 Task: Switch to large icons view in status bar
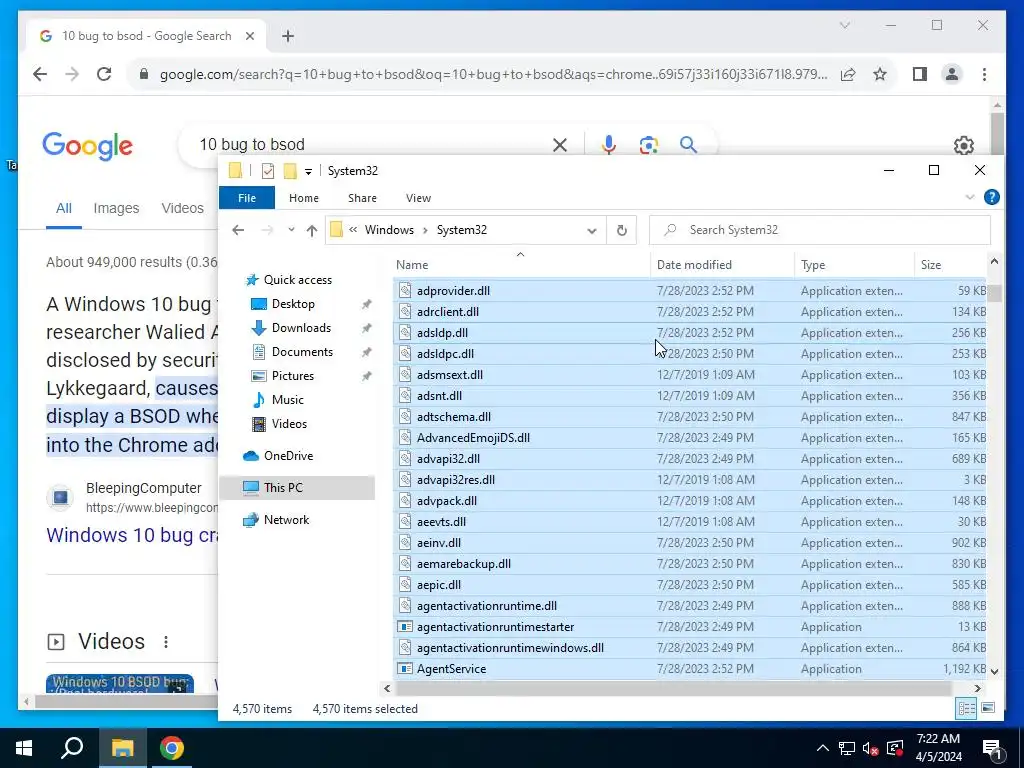click(988, 708)
